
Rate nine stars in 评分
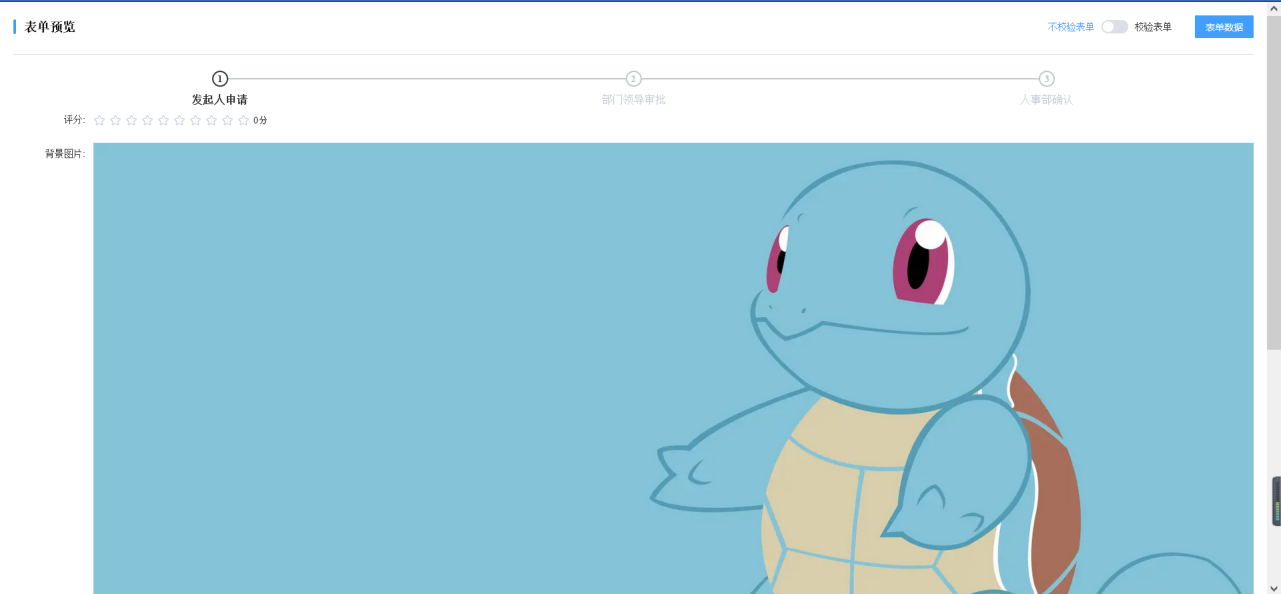click(228, 120)
